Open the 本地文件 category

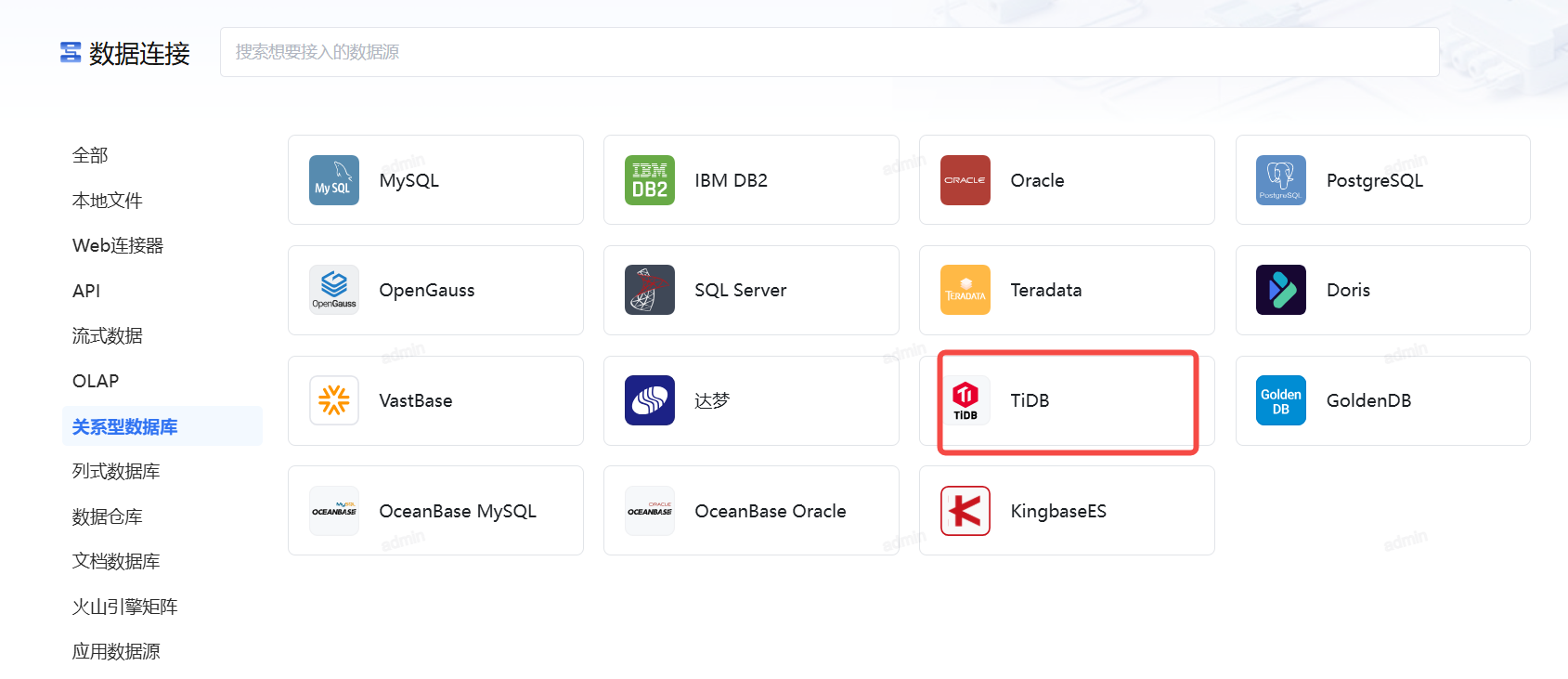coord(108,201)
